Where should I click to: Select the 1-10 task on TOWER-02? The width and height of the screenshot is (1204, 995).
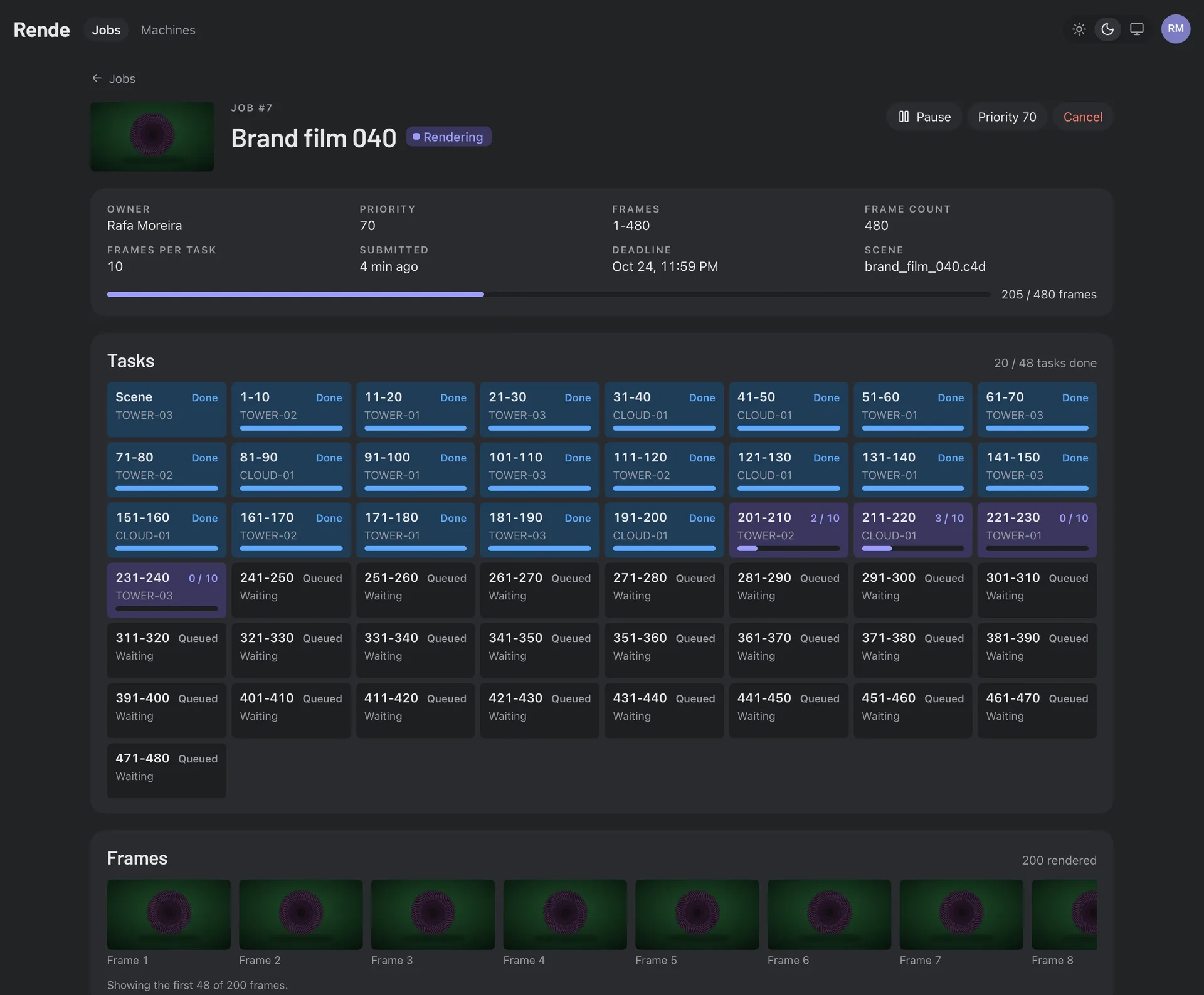pyautogui.click(x=291, y=409)
